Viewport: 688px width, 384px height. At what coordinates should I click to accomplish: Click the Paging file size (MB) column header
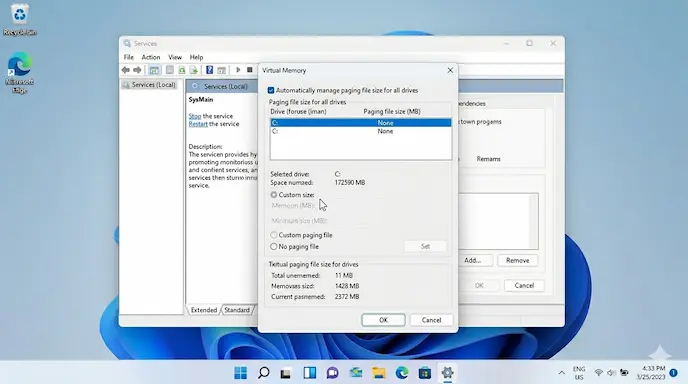392,111
